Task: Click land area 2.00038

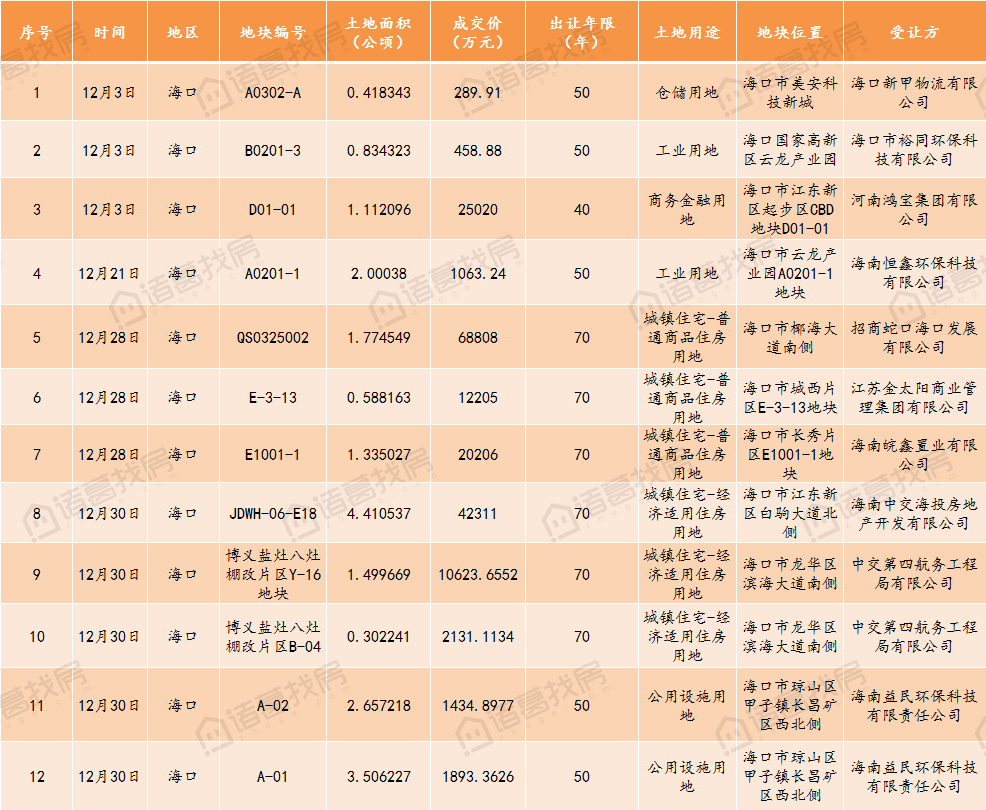Action: pyautogui.click(x=379, y=274)
